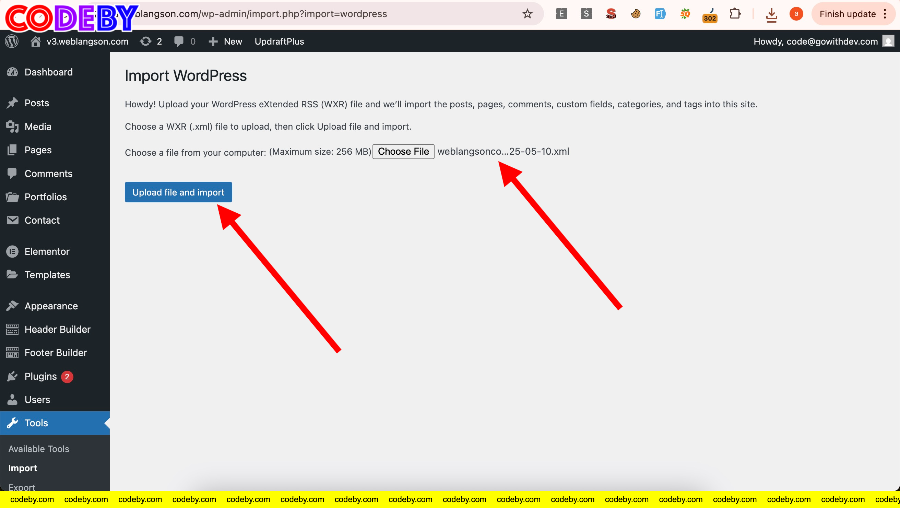
Task: Select the Tools menu item
Action: [55, 423]
